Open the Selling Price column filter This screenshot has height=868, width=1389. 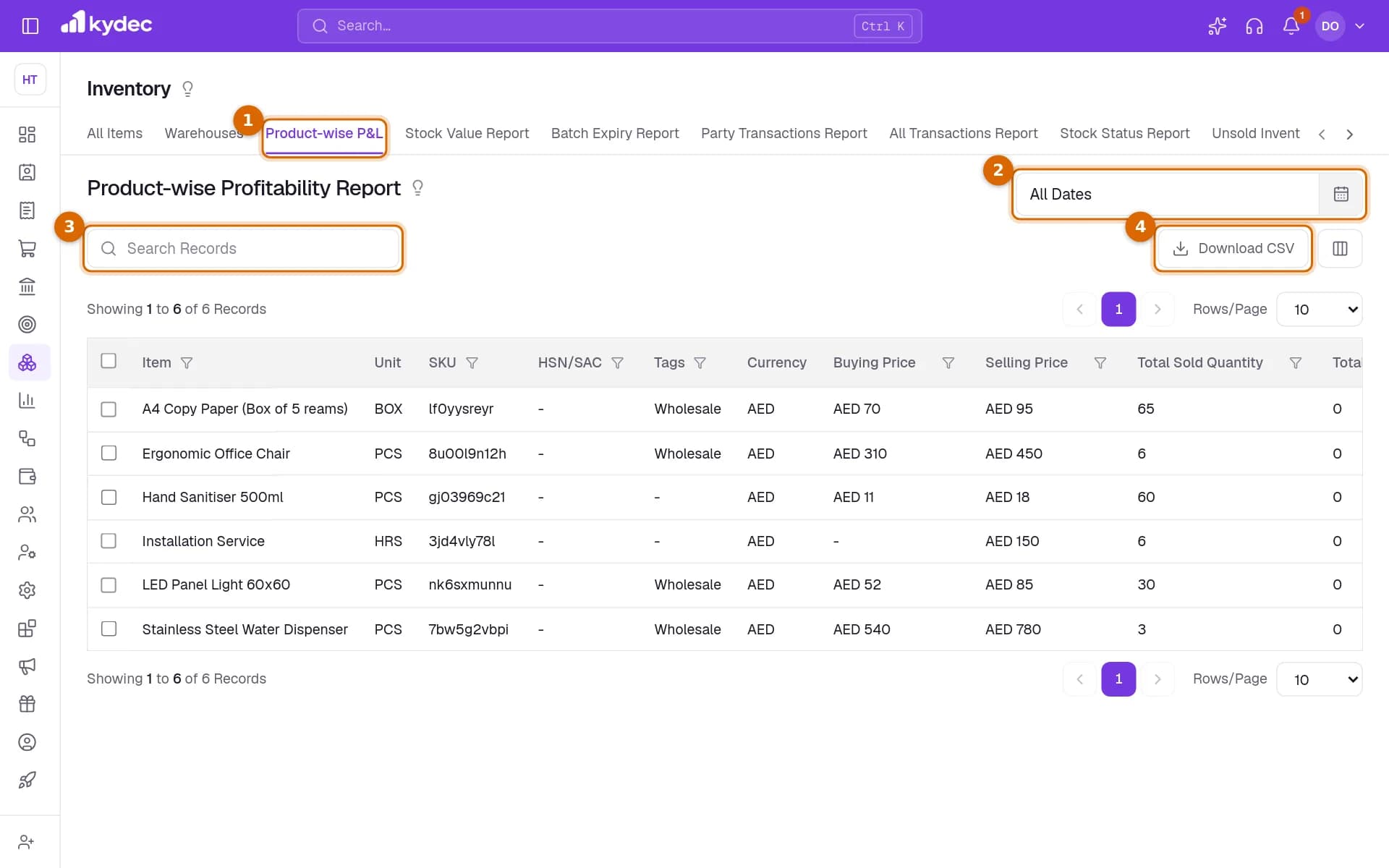(x=1100, y=363)
